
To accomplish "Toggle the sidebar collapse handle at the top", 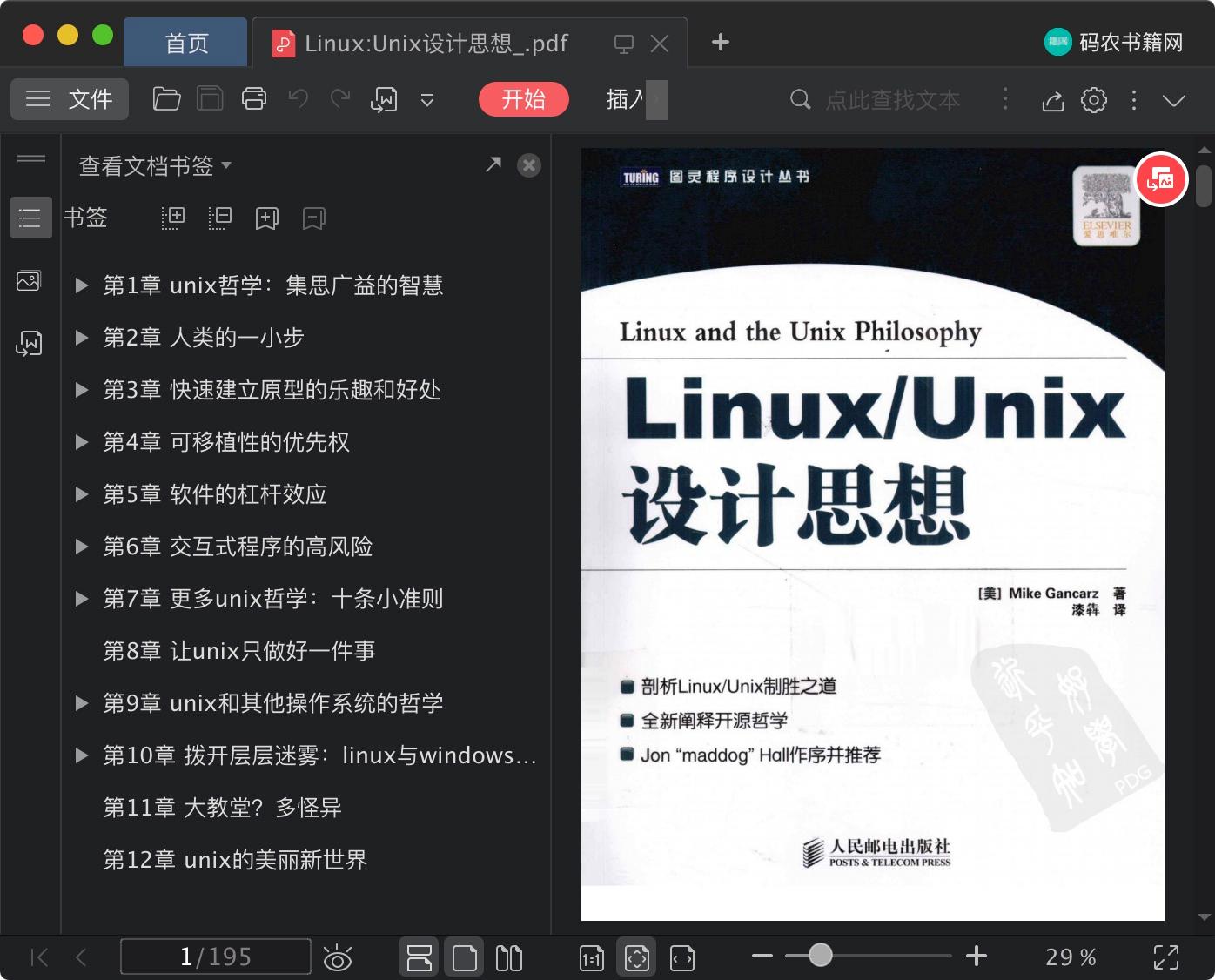I will [31, 158].
